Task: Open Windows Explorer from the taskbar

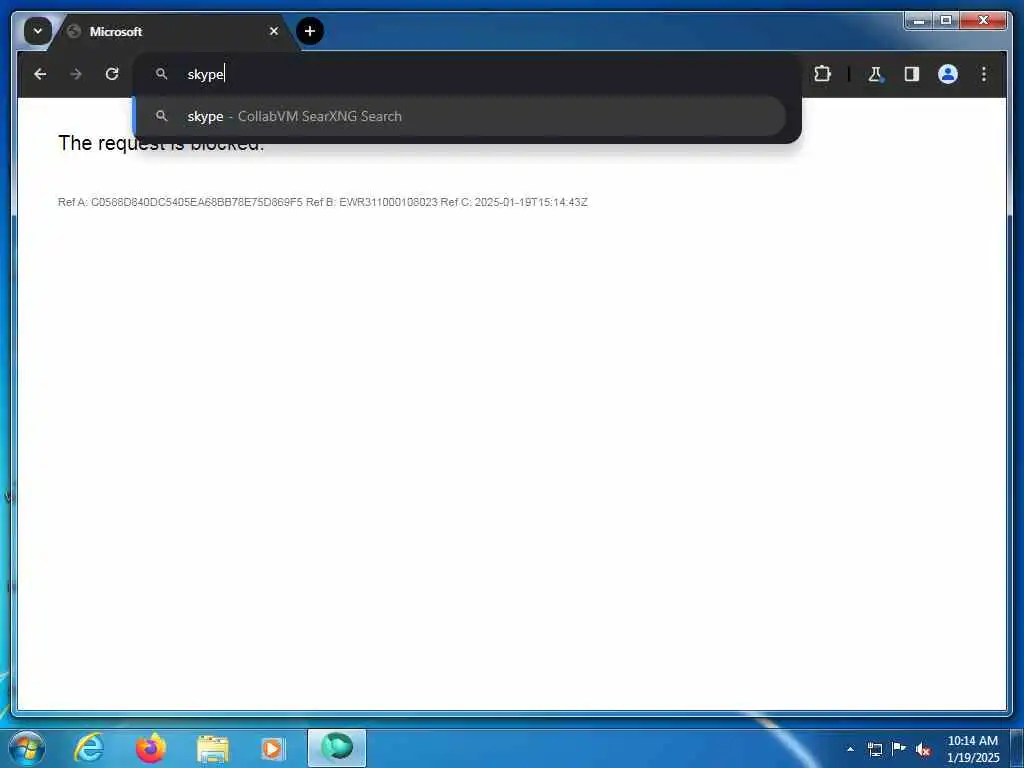Action: pos(212,749)
